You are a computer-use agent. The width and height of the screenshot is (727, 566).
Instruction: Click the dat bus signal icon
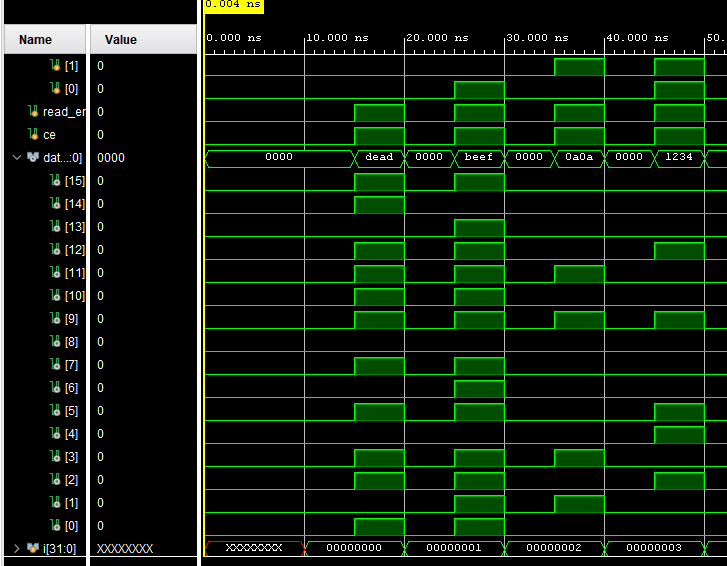[x=33, y=158]
